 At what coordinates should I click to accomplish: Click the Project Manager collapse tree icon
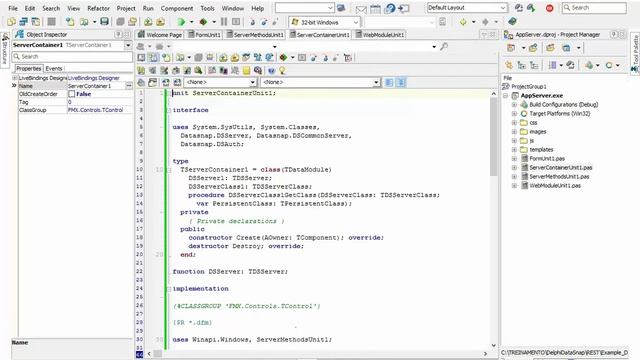[533, 65]
